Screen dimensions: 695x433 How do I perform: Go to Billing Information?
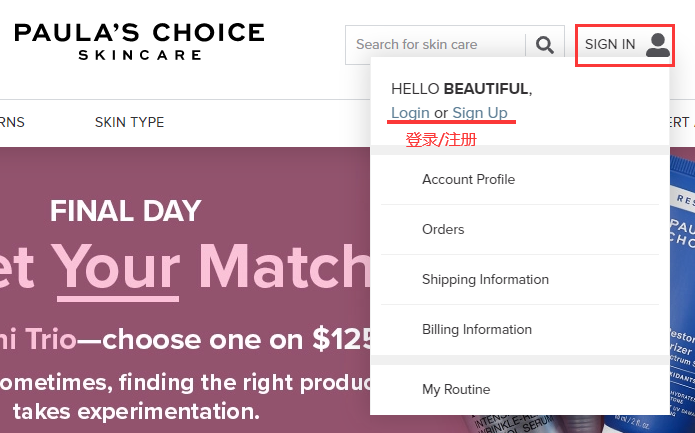pyautogui.click(x=477, y=330)
